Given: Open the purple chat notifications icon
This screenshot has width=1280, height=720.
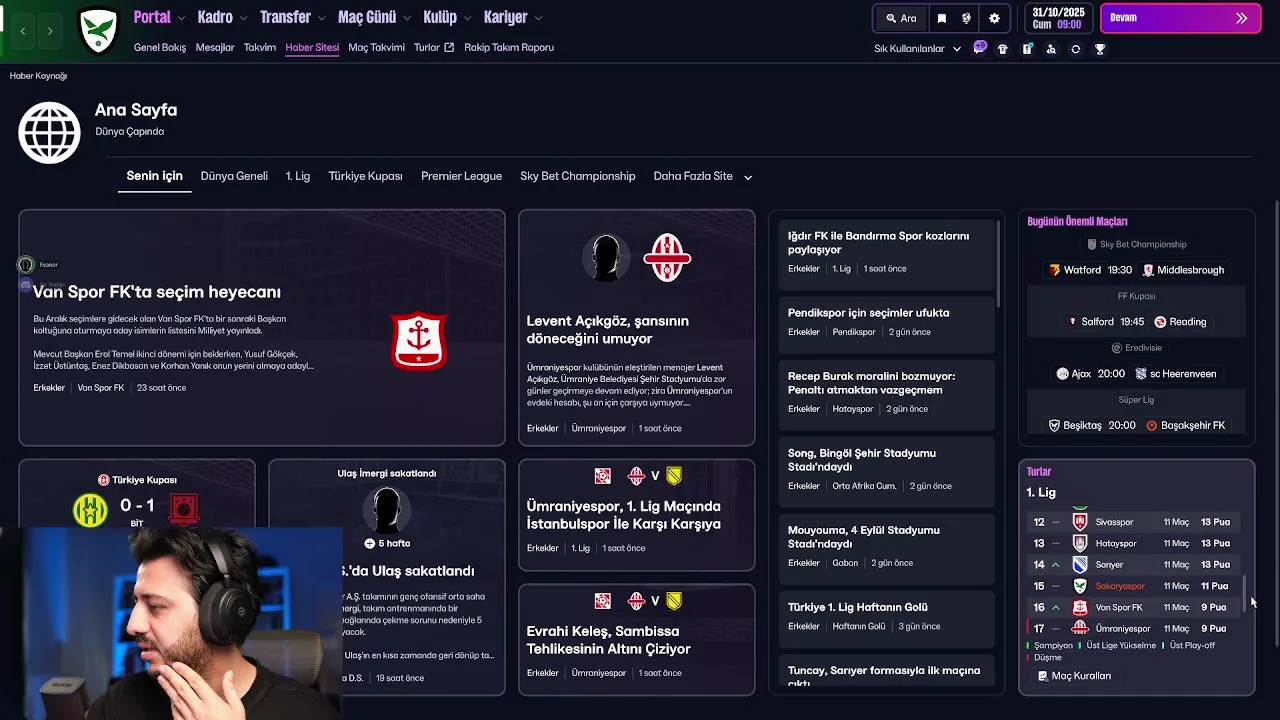Looking at the screenshot, I should (x=980, y=48).
